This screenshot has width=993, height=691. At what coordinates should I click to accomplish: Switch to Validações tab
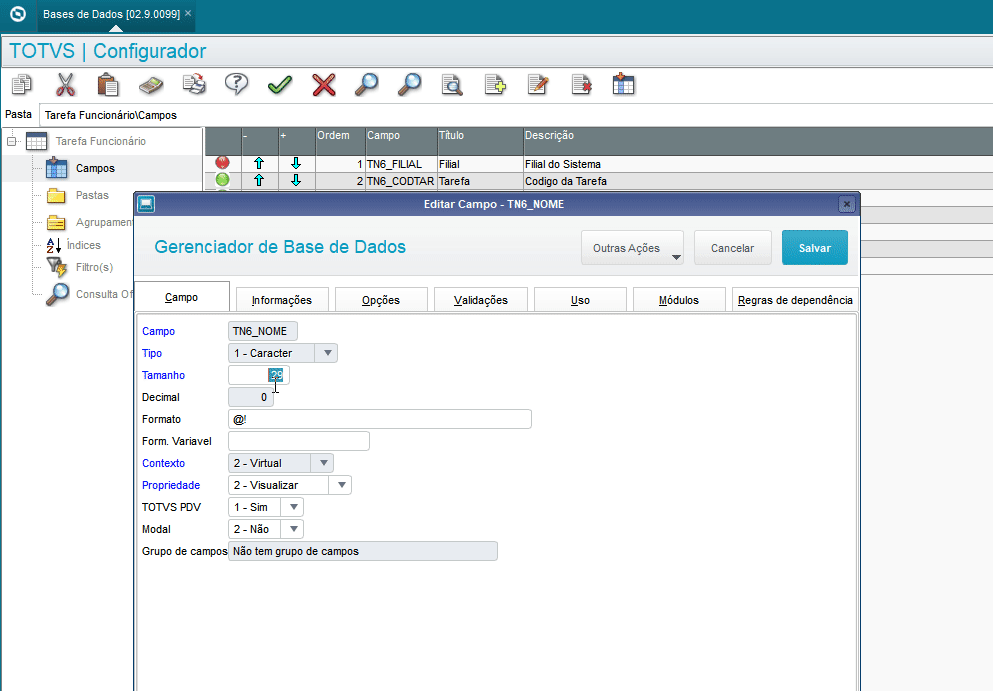pyautogui.click(x=481, y=300)
